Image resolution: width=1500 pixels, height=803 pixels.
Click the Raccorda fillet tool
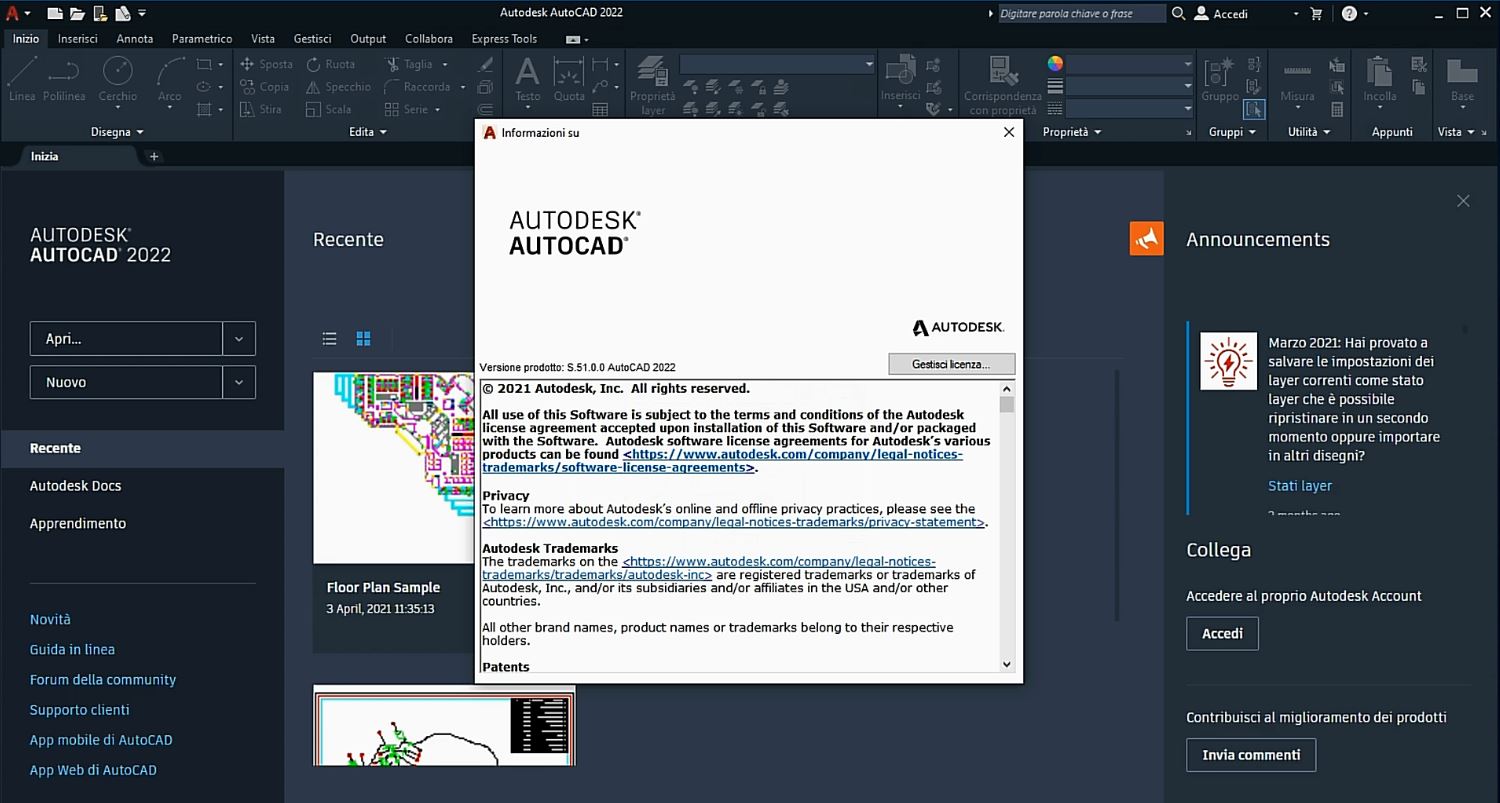click(417, 87)
